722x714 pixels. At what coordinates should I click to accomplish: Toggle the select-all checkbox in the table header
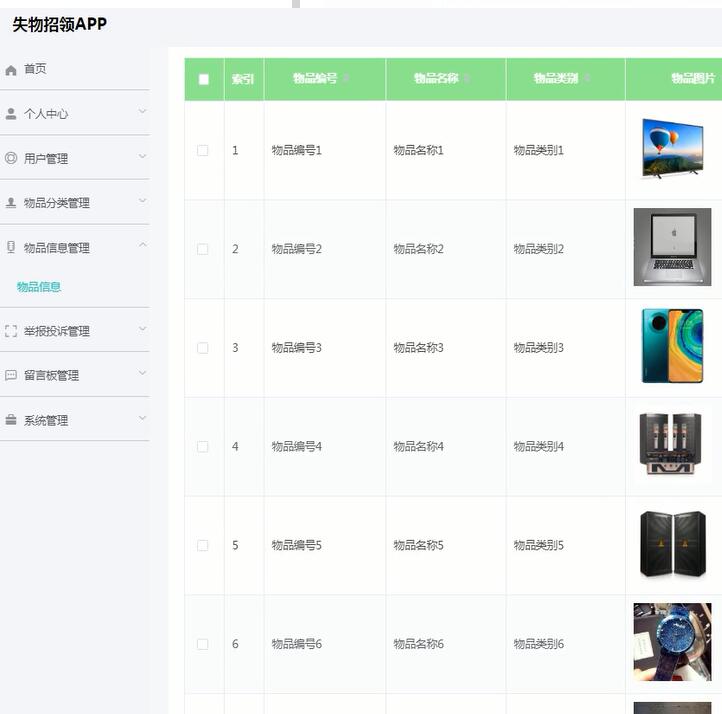pyautogui.click(x=204, y=79)
